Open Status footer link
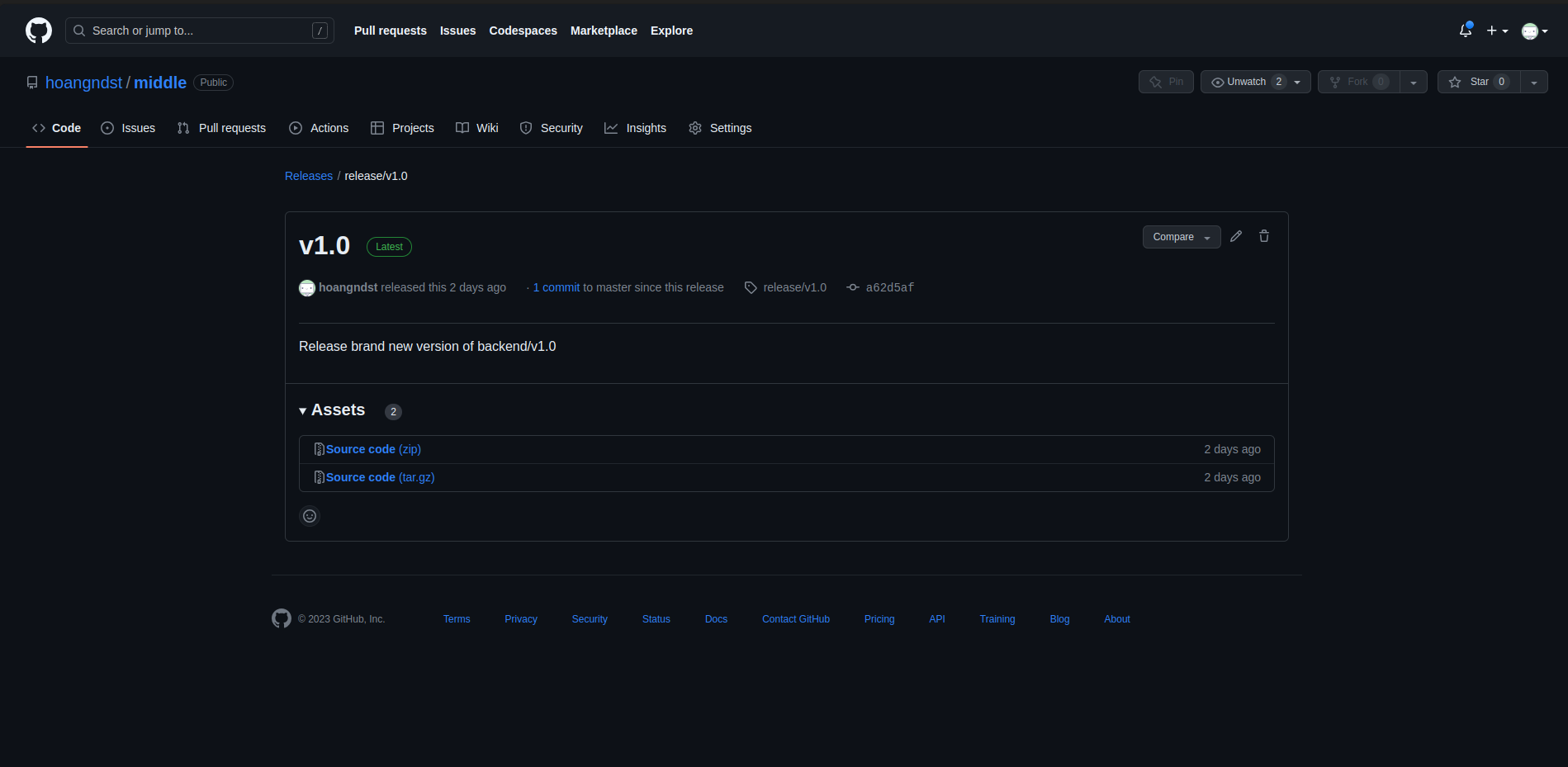This screenshot has height=767, width=1568. point(656,619)
